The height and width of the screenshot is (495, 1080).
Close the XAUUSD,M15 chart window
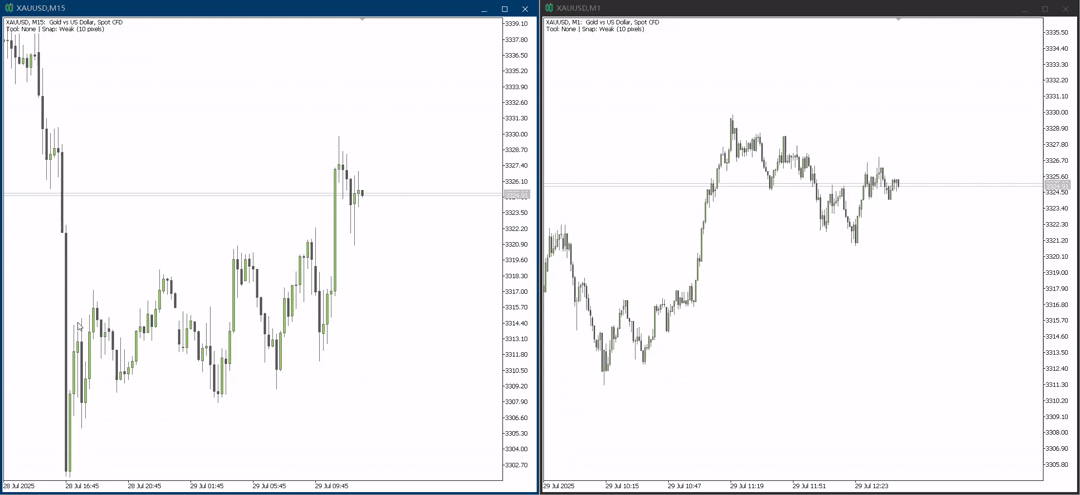click(x=526, y=8)
